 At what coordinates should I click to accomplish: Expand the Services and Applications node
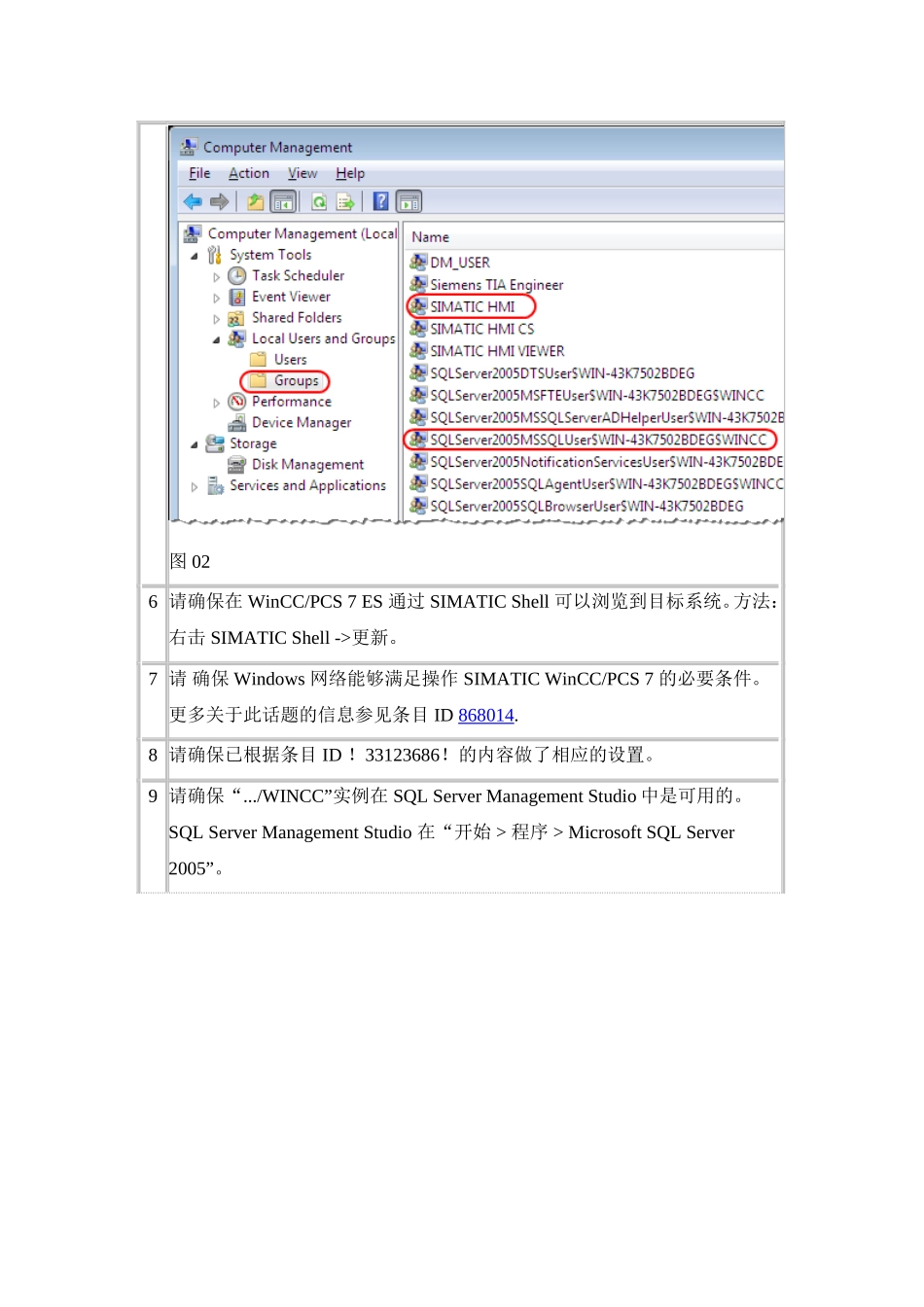pyautogui.click(x=195, y=486)
